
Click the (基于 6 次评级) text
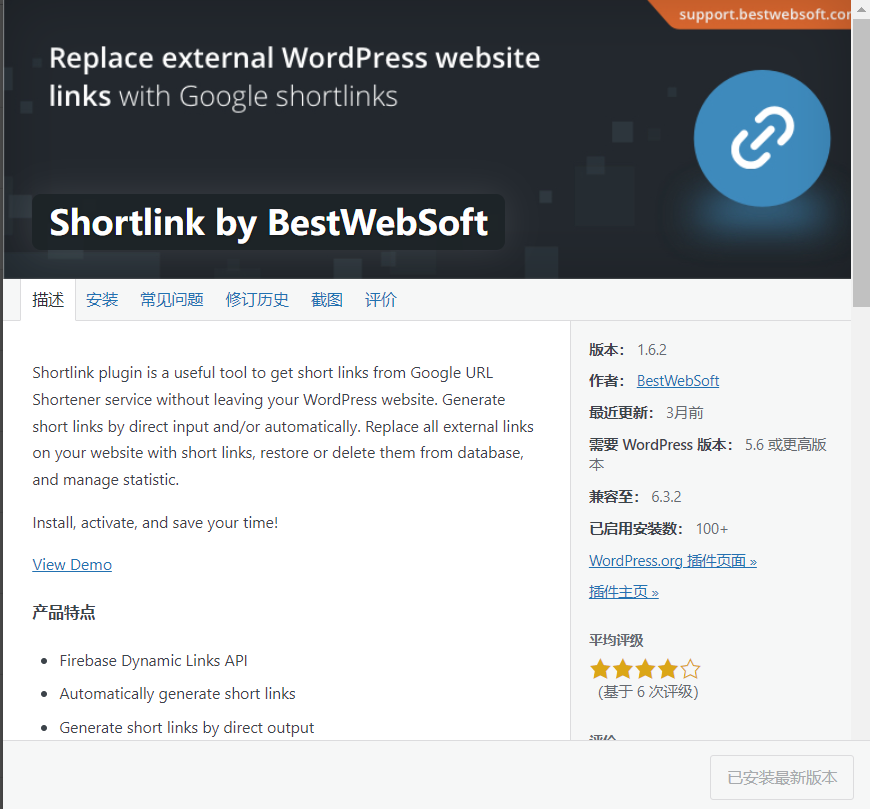point(648,692)
